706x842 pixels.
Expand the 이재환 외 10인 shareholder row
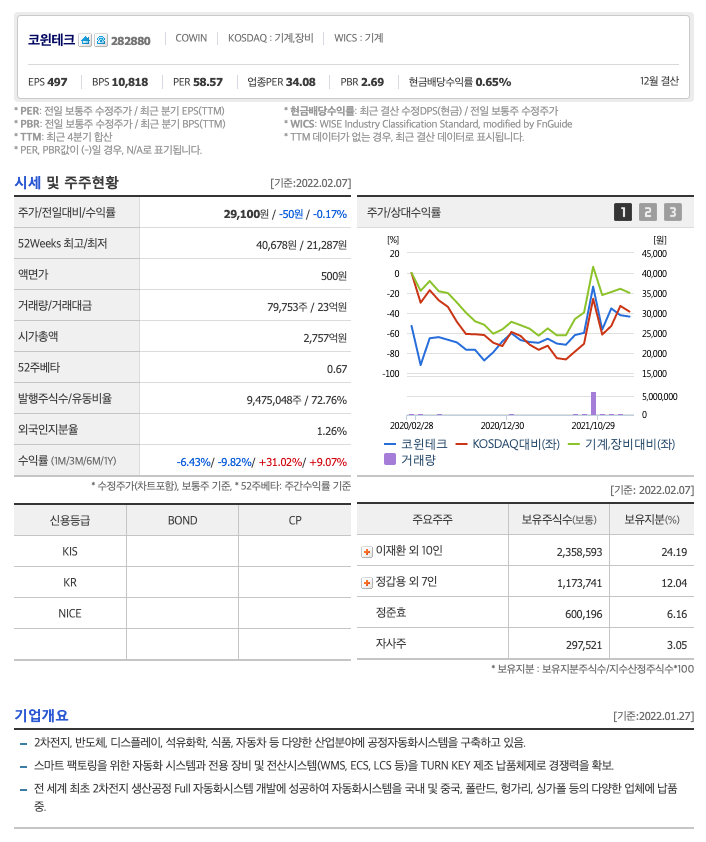pyautogui.click(x=367, y=552)
